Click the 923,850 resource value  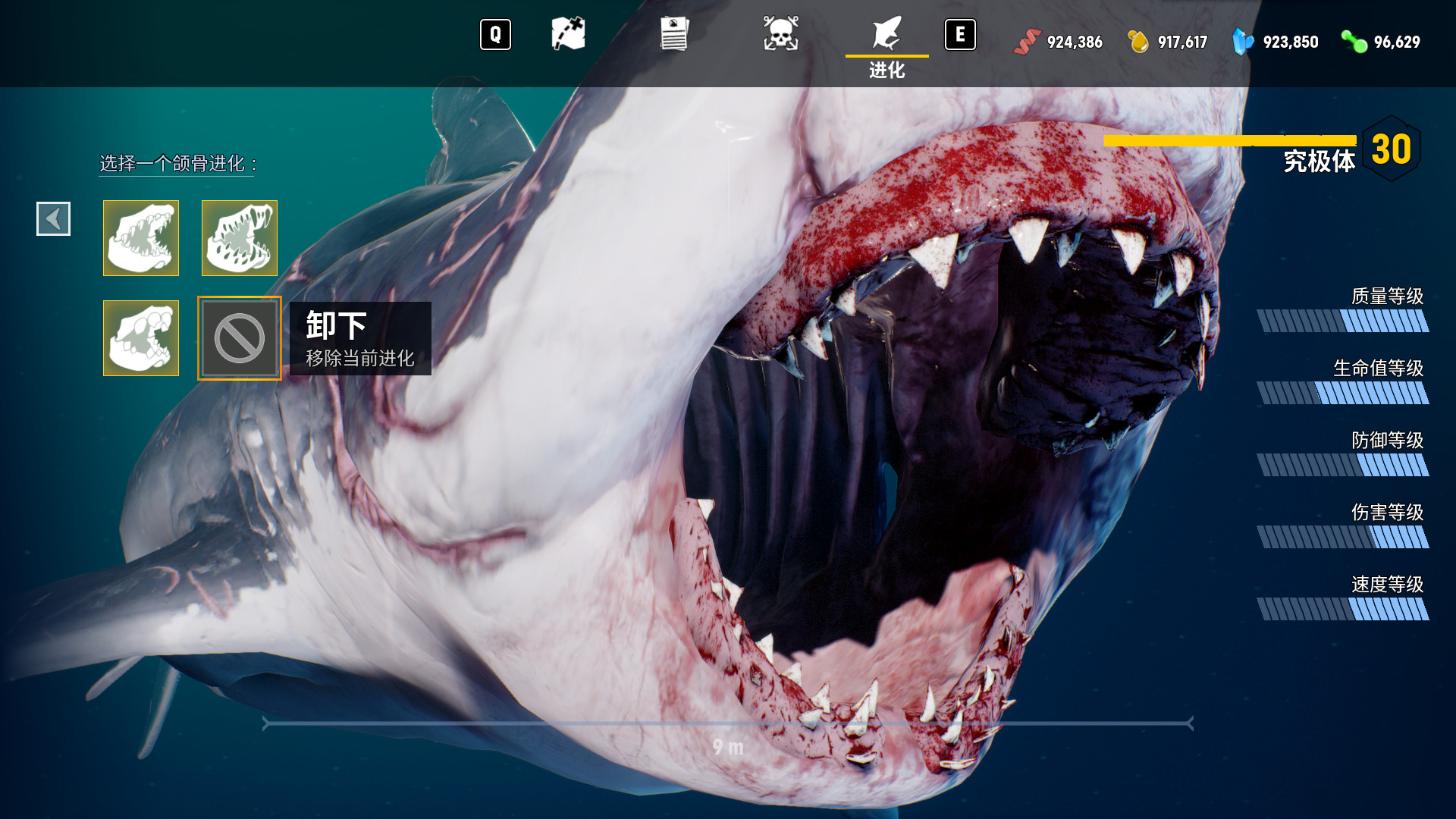[x=1291, y=42]
